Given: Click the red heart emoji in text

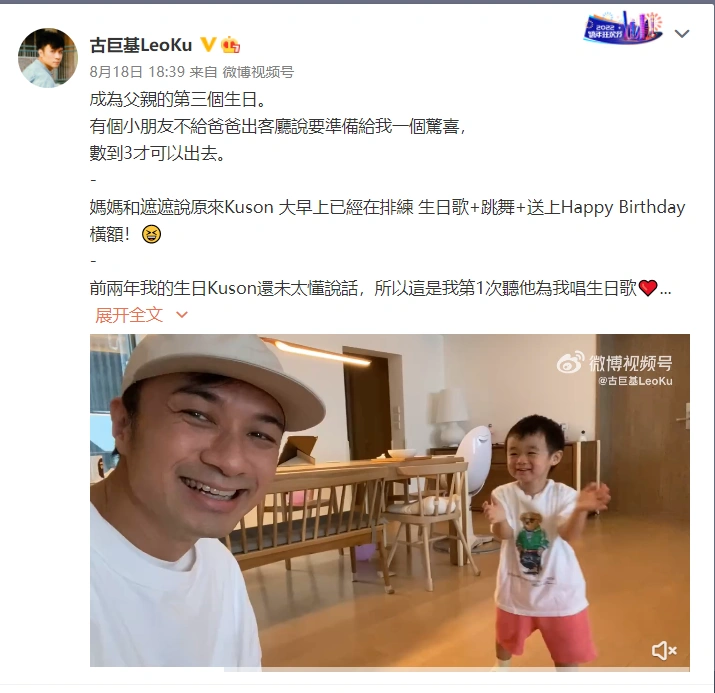Looking at the screenshot, I should [648, 288].
